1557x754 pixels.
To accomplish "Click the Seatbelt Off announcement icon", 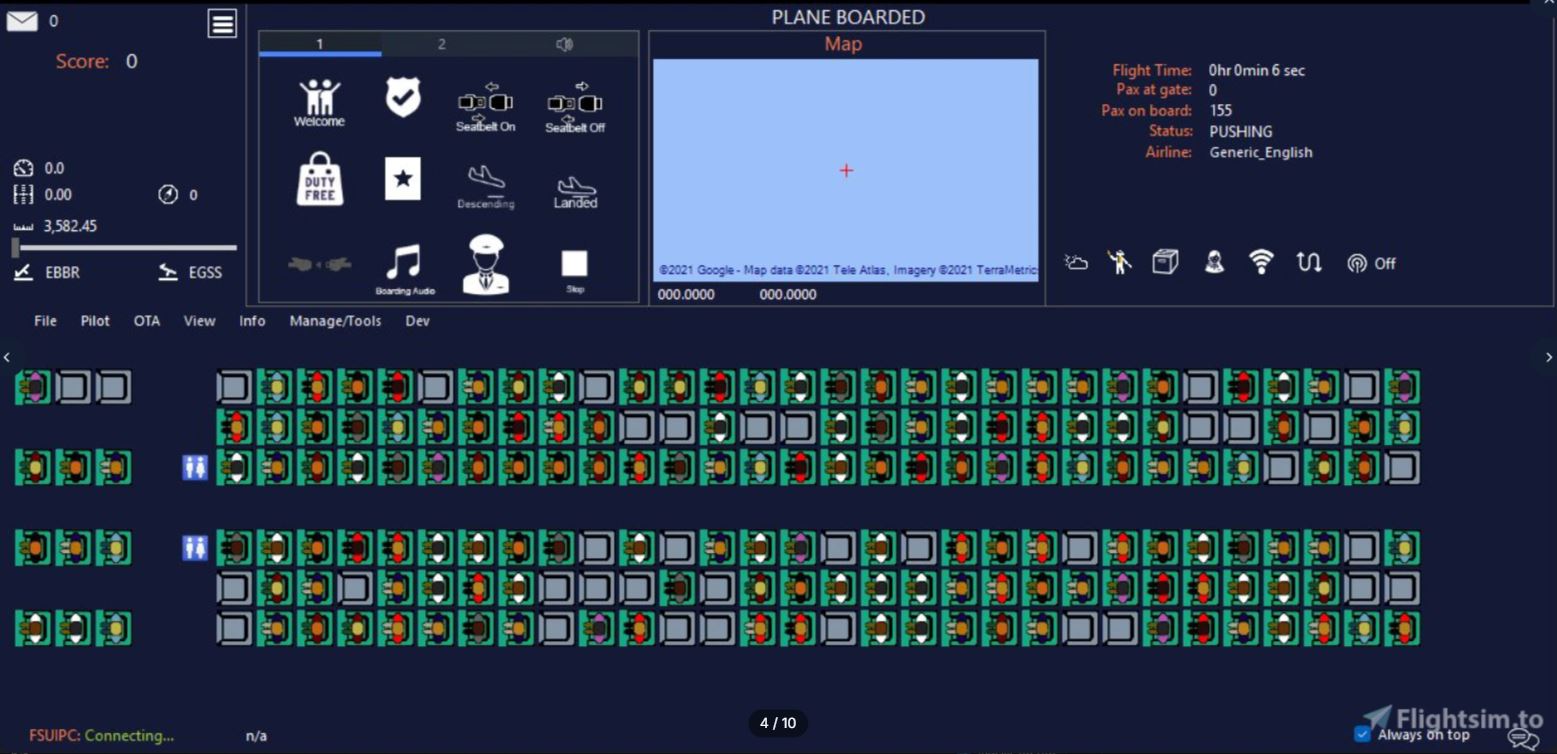I will [x=575, y=106].
